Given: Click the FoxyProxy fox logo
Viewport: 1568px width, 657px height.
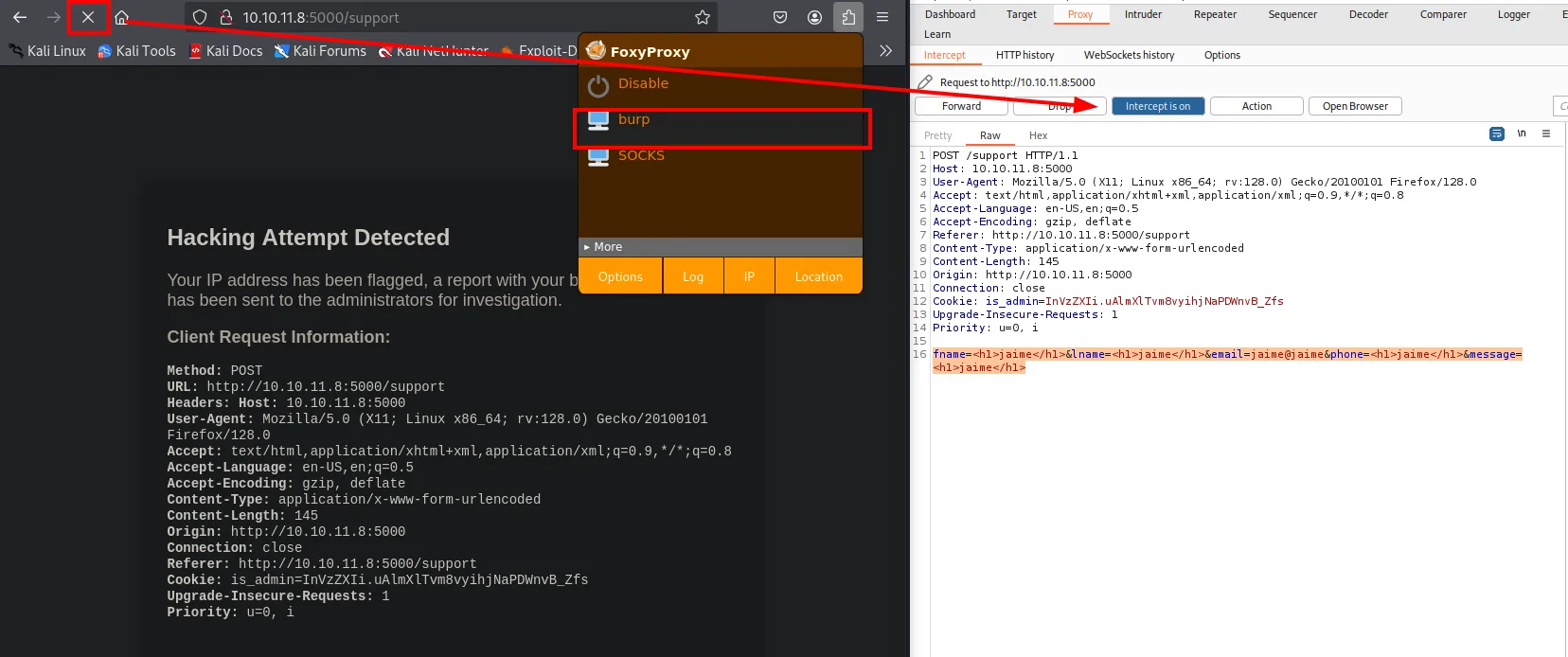Looking at the screenshot, I should pyautogui.click(x=596, y=50).
